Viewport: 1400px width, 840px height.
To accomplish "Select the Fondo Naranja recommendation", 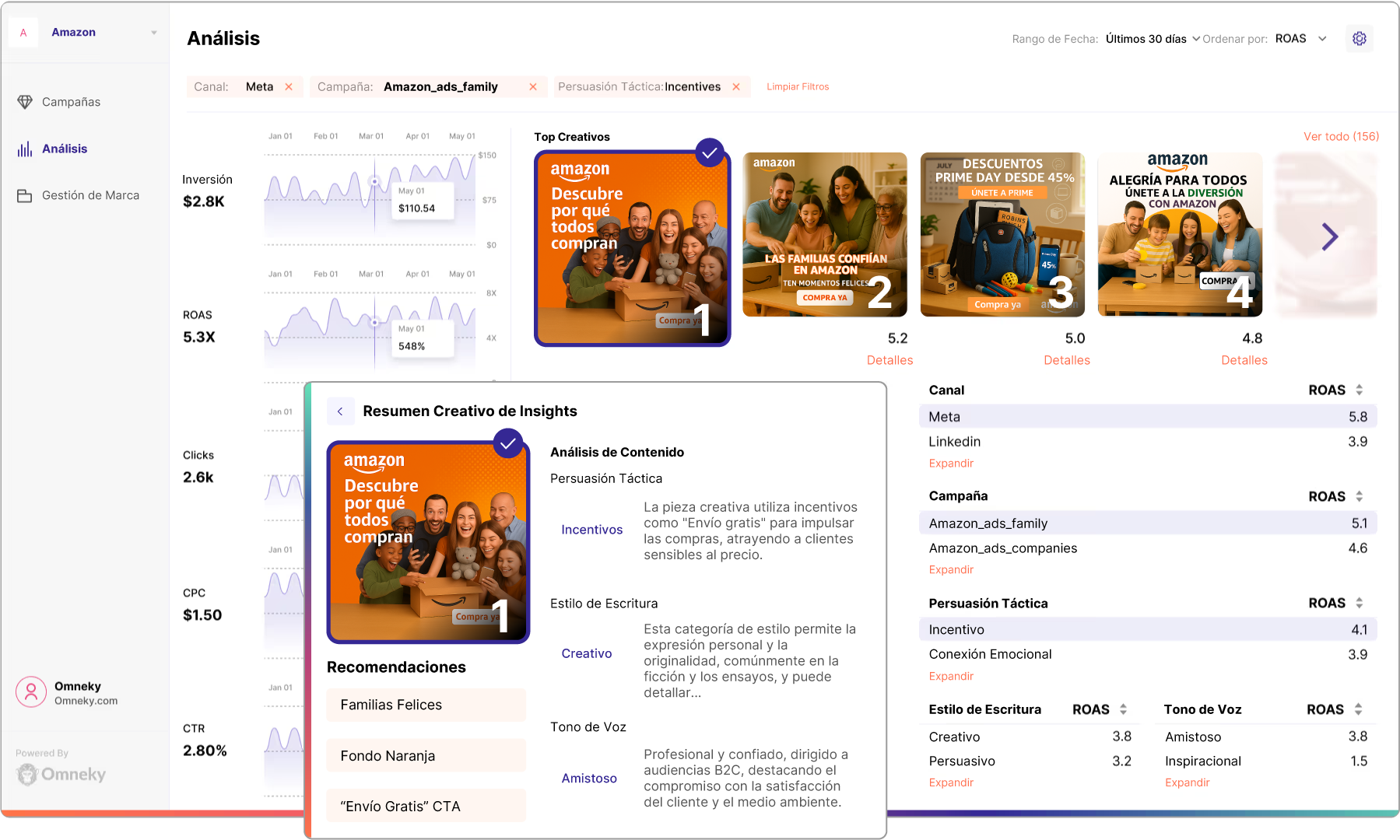I will tap(426, 756).
